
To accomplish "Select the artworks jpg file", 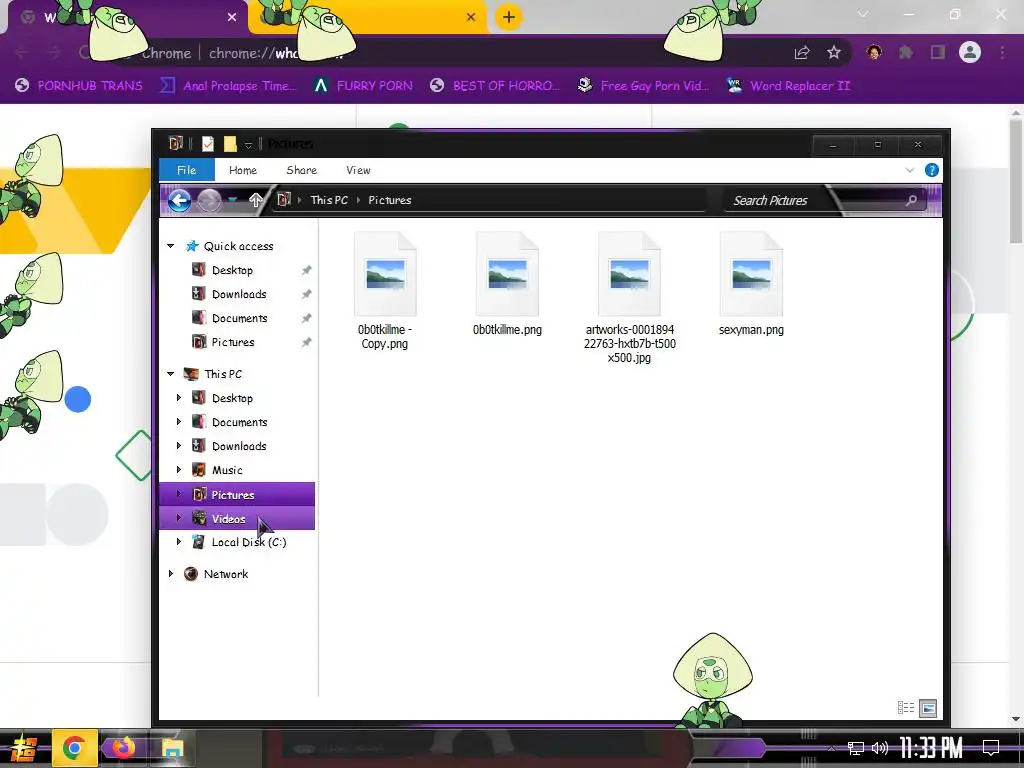I will point(630,298).
